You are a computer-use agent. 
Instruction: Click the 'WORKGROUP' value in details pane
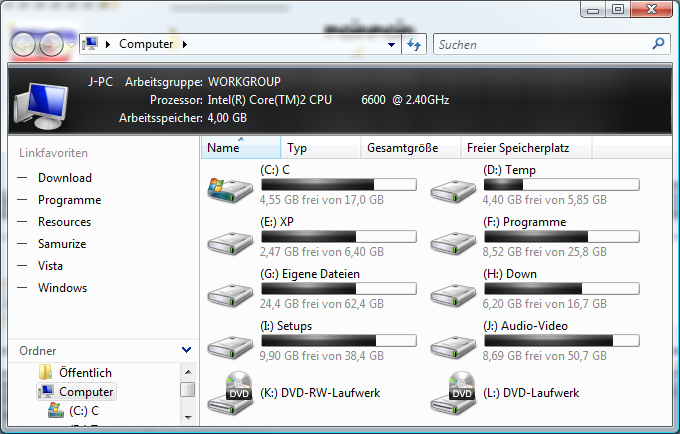point(244,82)
